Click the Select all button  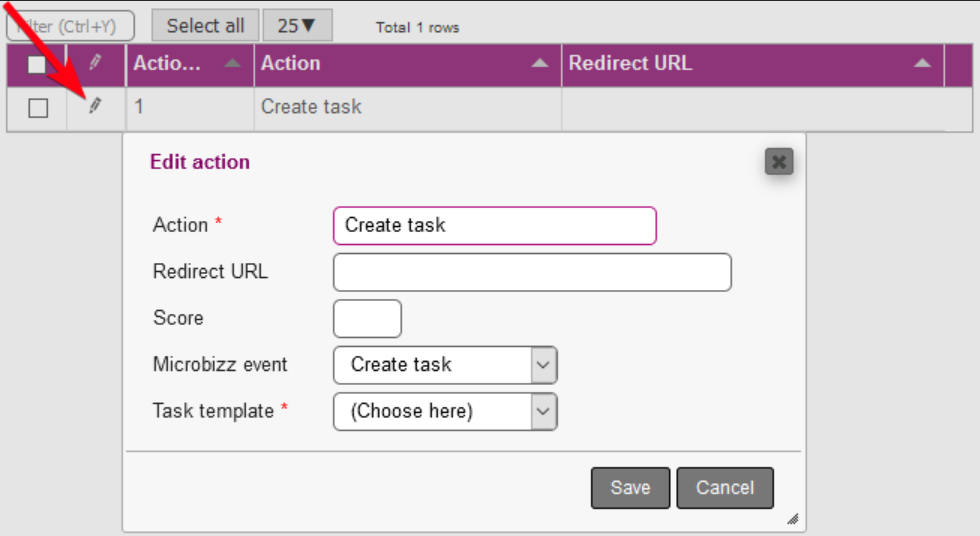205,26
